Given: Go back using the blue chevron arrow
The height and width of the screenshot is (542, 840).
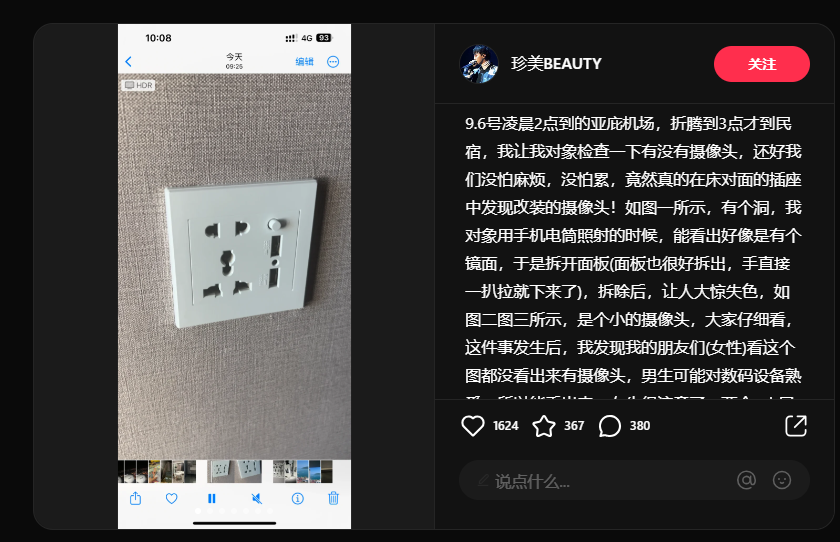Looking at the screenshot, I should point(129,62).
